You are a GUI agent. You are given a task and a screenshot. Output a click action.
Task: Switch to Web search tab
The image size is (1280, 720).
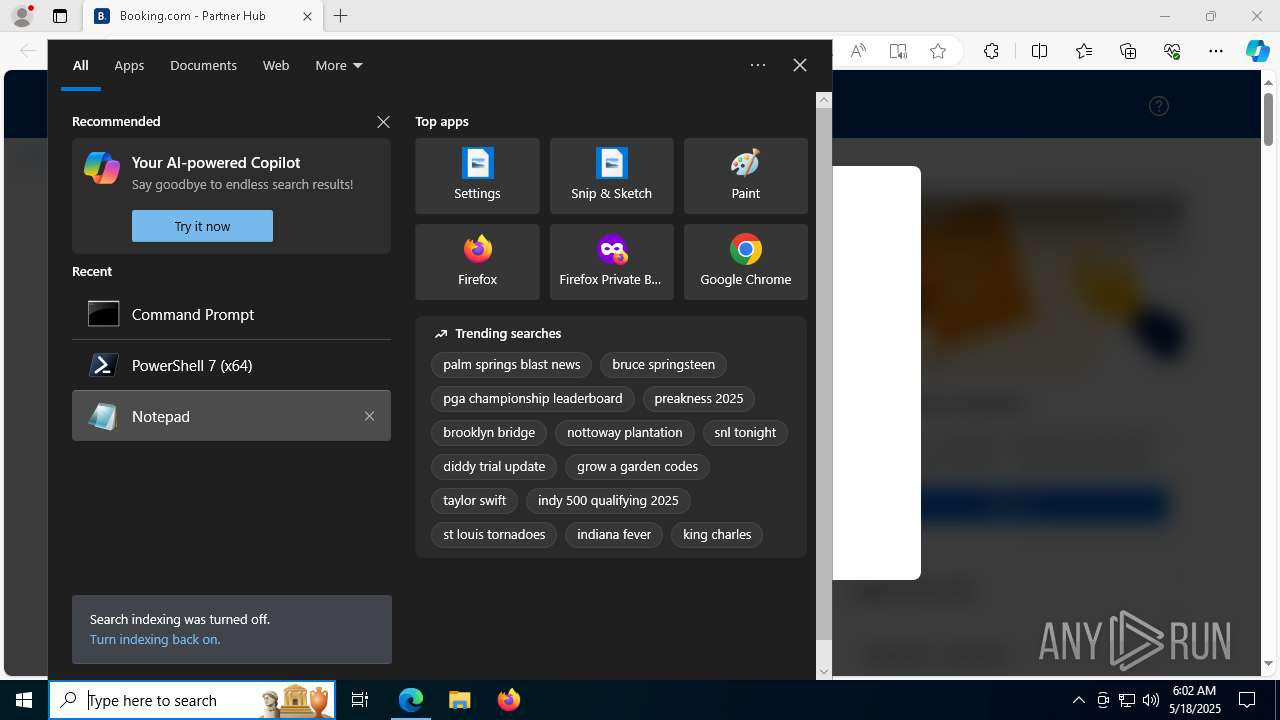pos(276,65)
